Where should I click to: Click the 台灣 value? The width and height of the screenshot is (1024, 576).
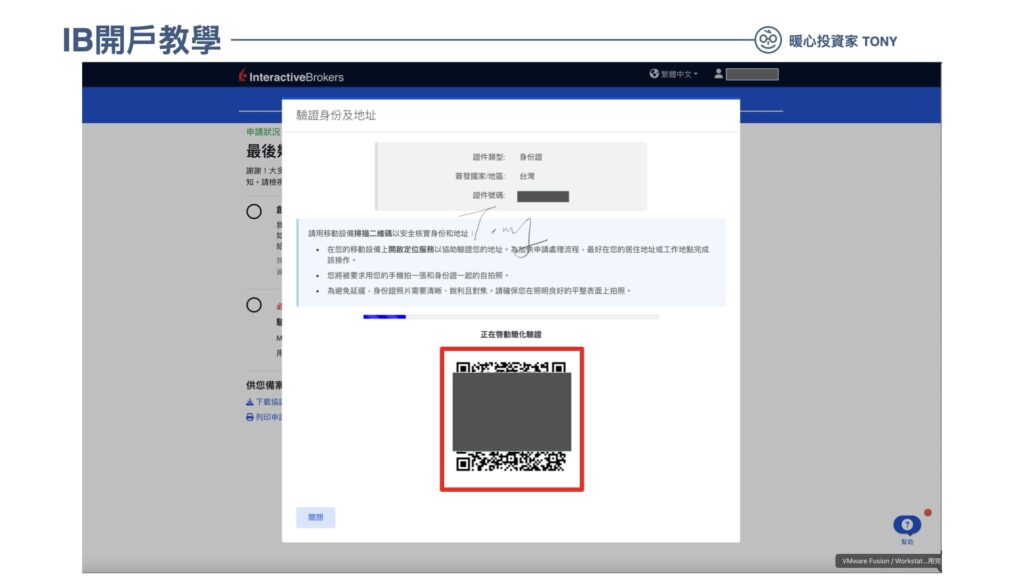[x=527, y=176]
